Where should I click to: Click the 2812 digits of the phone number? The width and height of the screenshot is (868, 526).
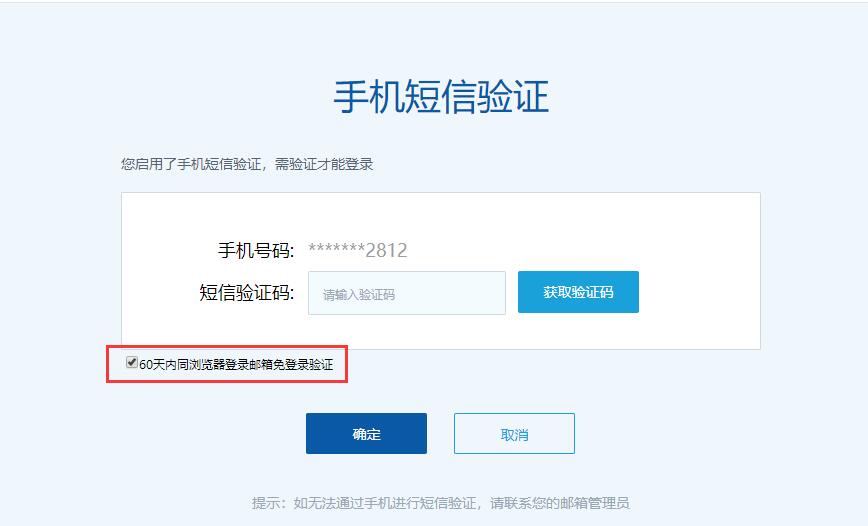(x=386, y=251)
